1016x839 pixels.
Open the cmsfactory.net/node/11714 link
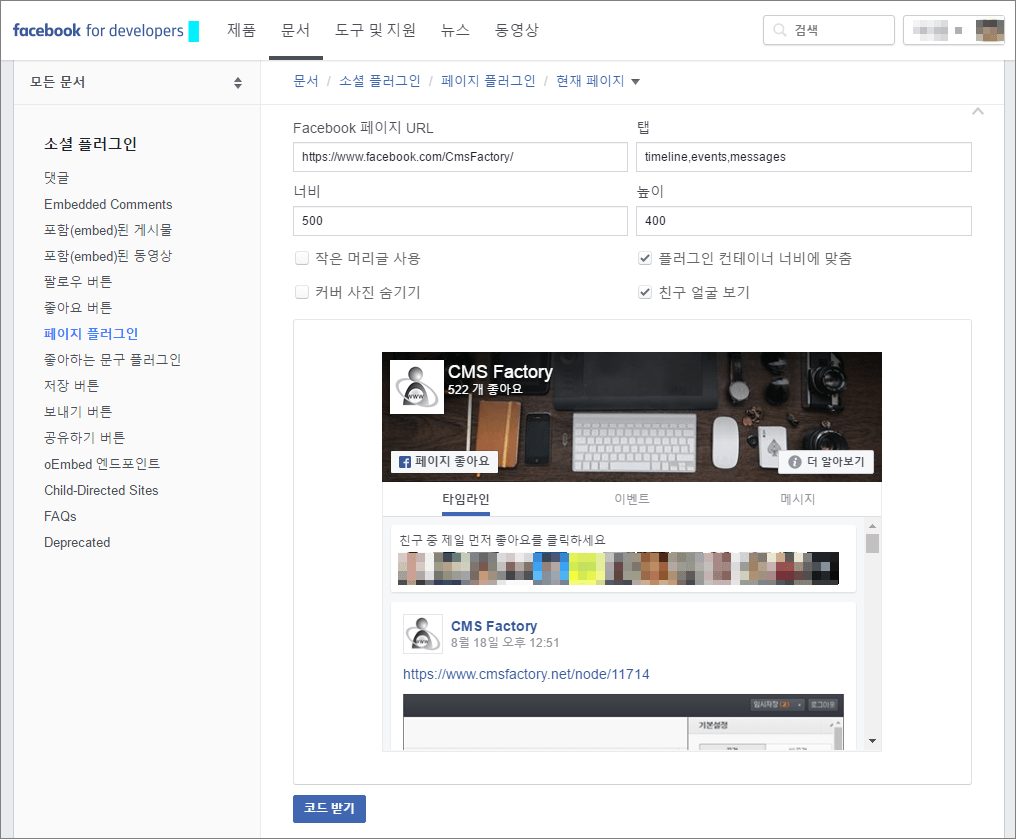pos(526,674)
